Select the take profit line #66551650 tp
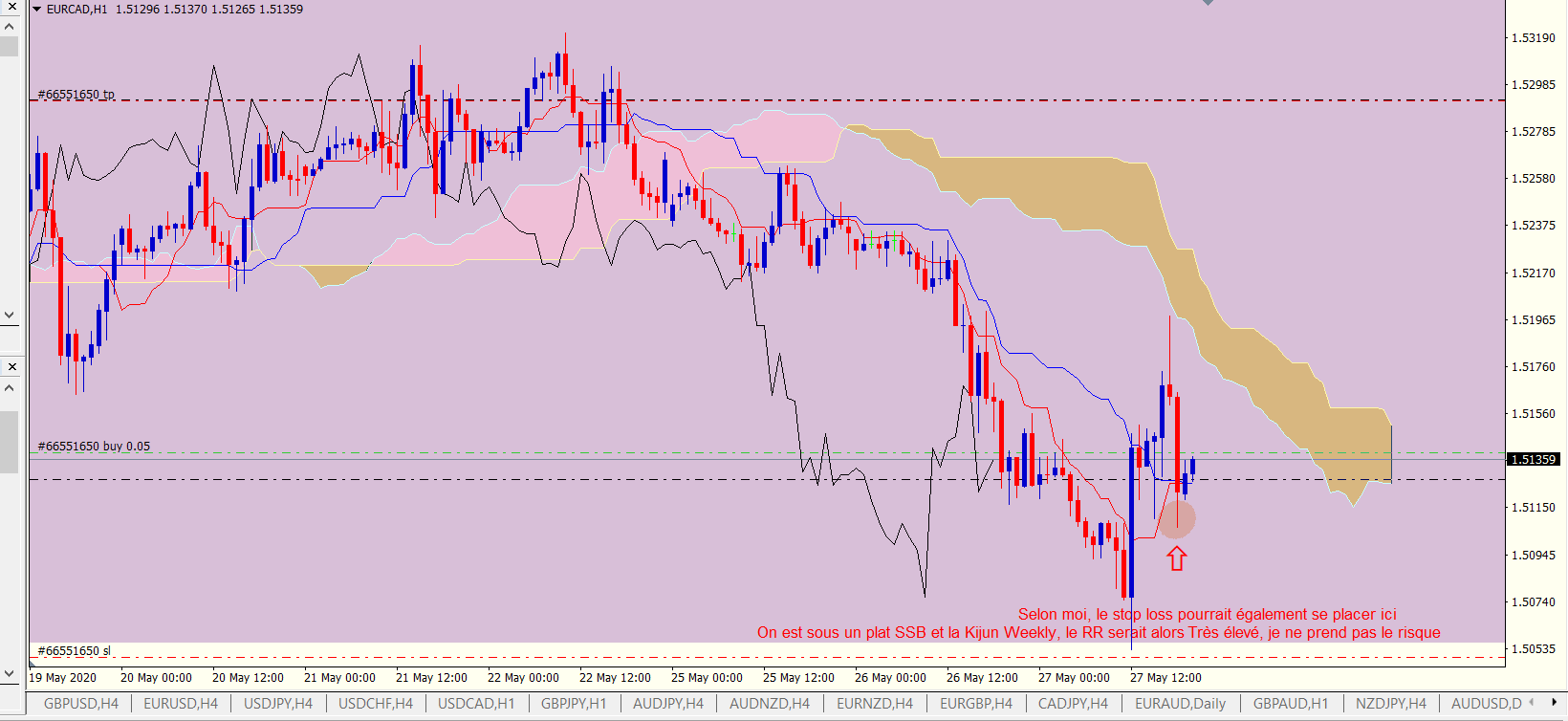 [76, 95]
